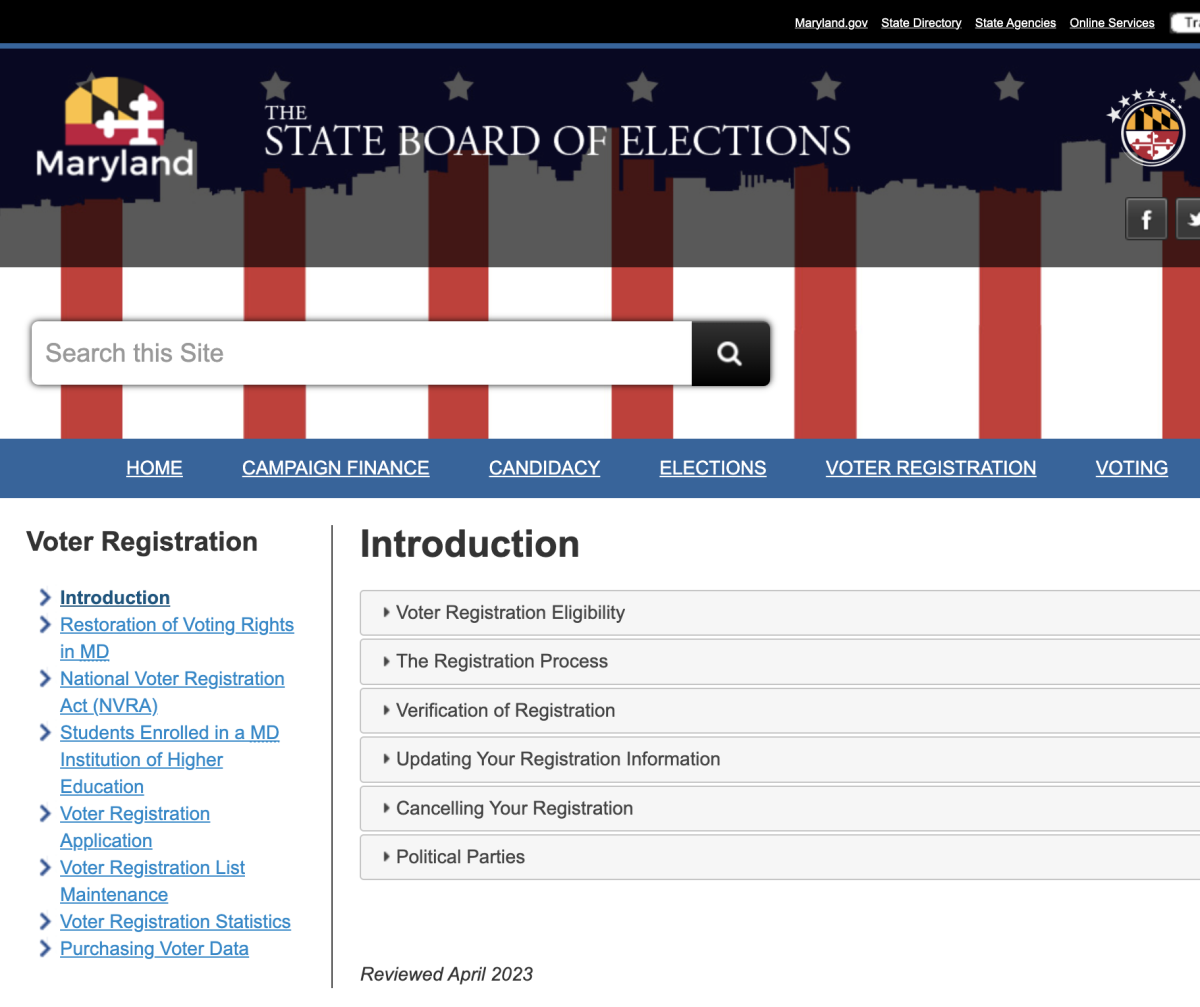The image size is (1200, 1007).
Task: Click The State Board of Elections title
Action: 557,132
